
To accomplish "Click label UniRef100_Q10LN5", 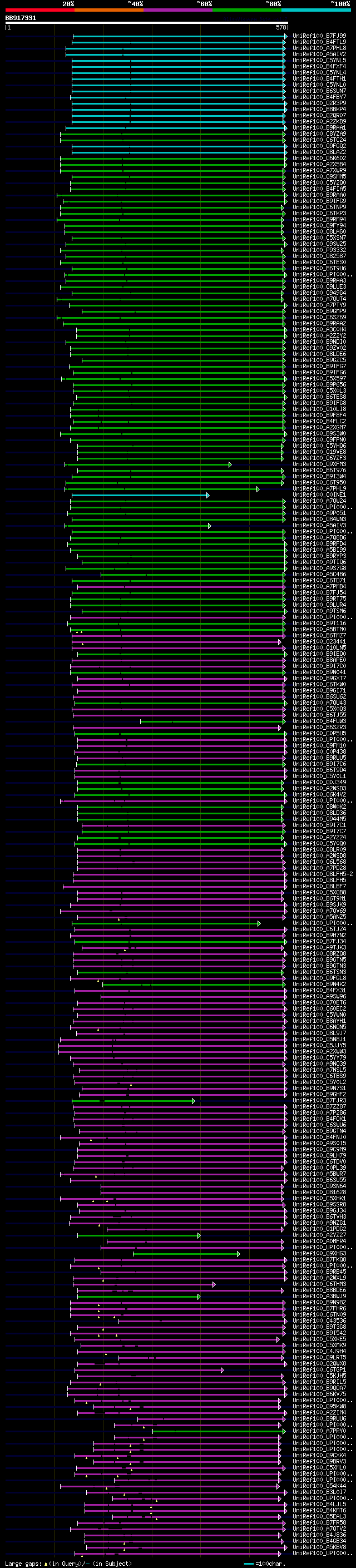I will (319, 647).
